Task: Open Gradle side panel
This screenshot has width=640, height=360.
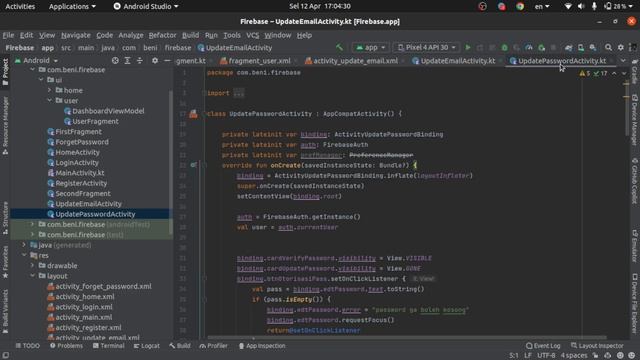Action: (x=635, y=71)
